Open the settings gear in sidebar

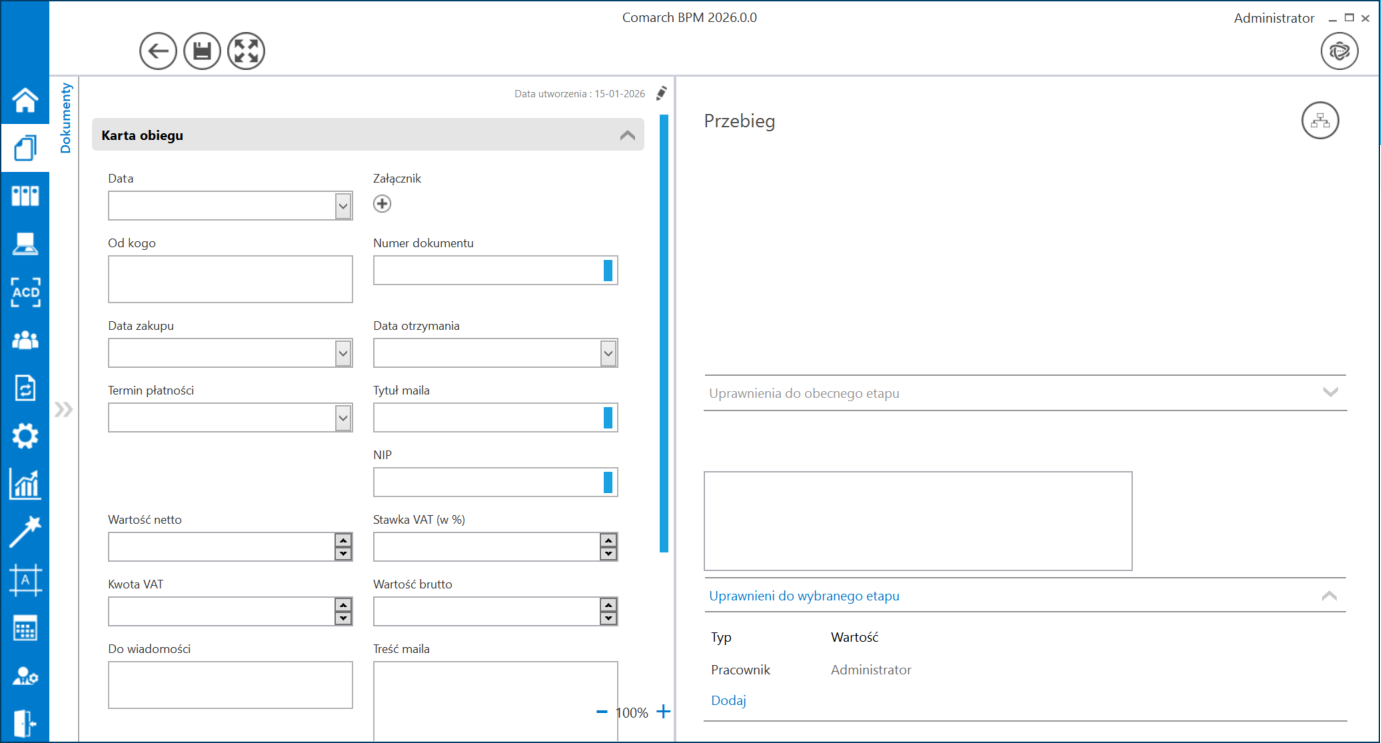point(25,436)
